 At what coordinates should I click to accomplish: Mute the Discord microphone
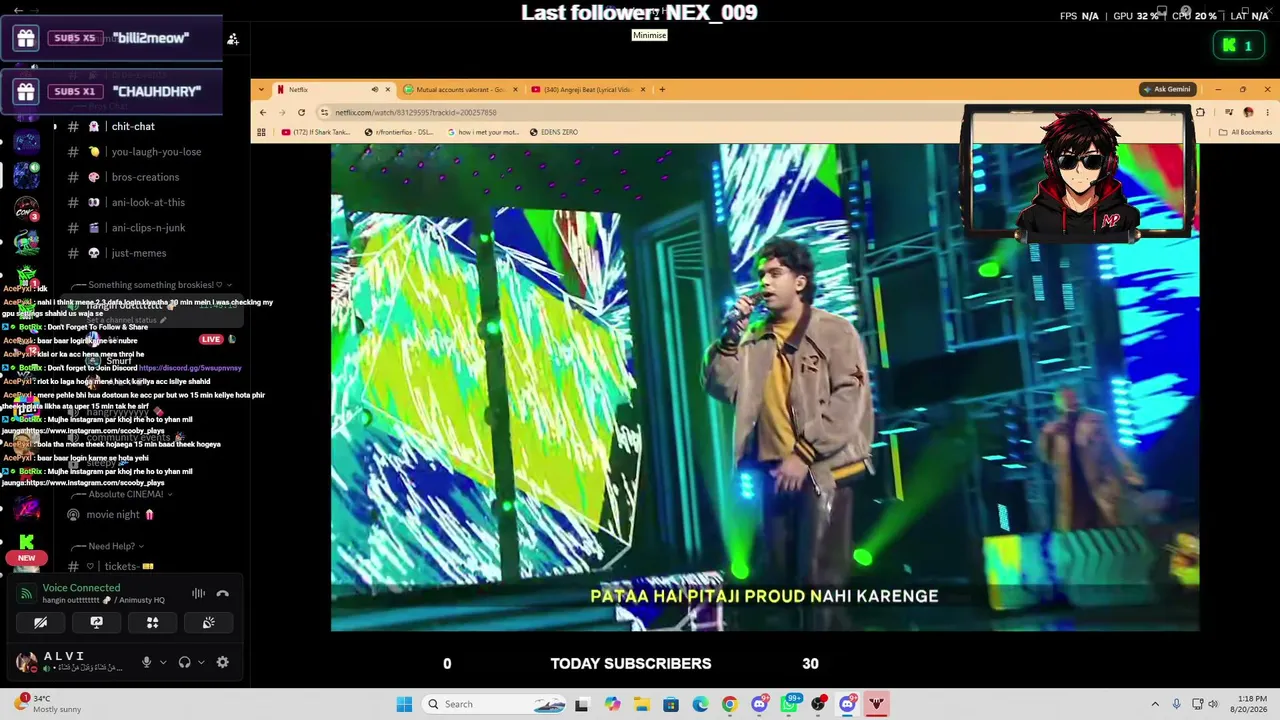pyautogui.click(x=146, y=662)
